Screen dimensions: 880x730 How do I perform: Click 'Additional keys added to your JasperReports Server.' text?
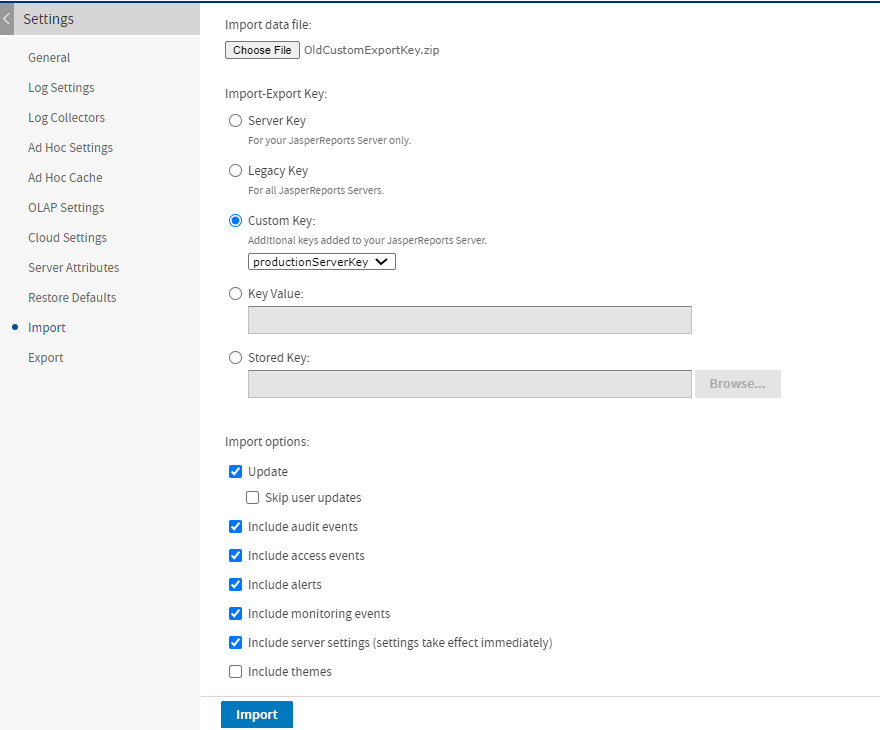tap(368, 240)
